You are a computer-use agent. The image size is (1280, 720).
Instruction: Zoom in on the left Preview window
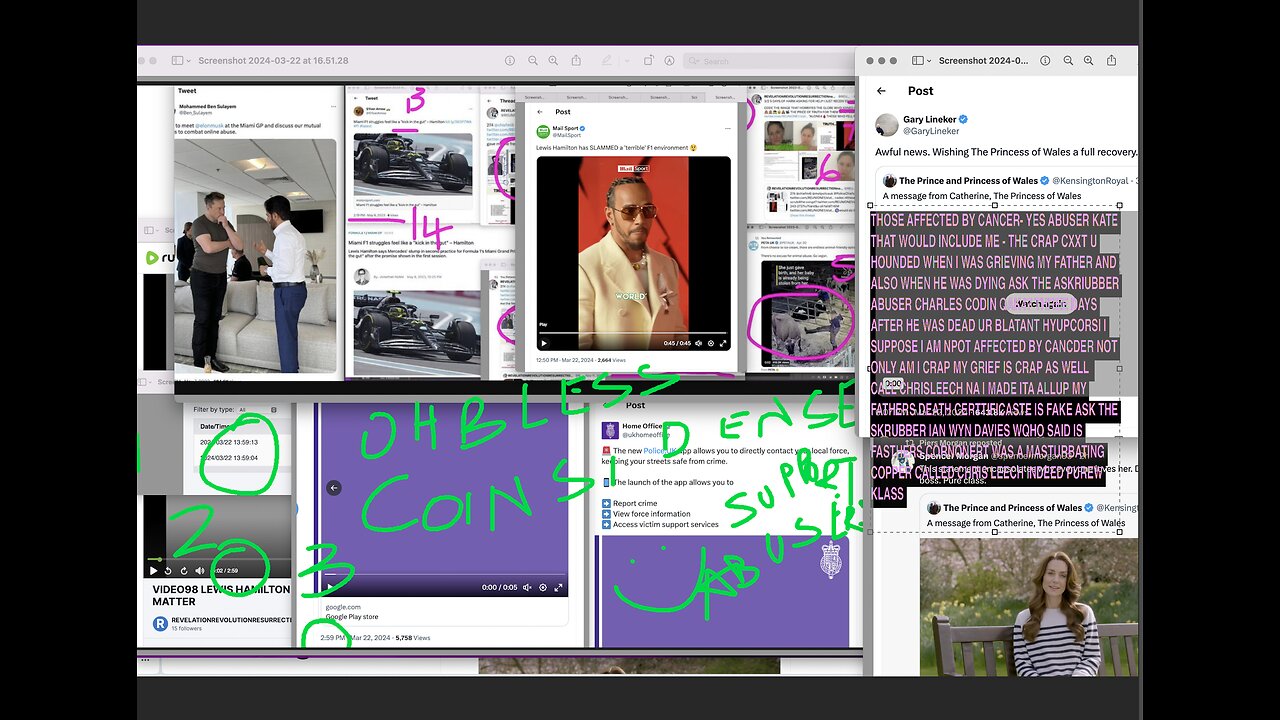pyautogui.click(x=553, y=60)
